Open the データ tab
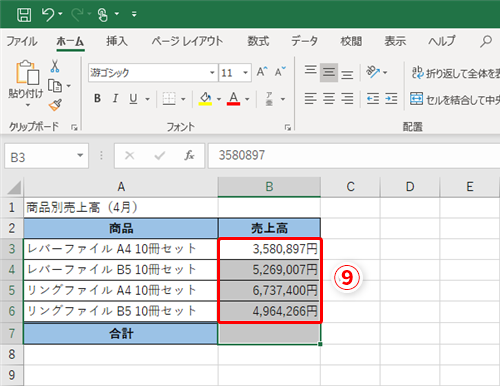 304,41
